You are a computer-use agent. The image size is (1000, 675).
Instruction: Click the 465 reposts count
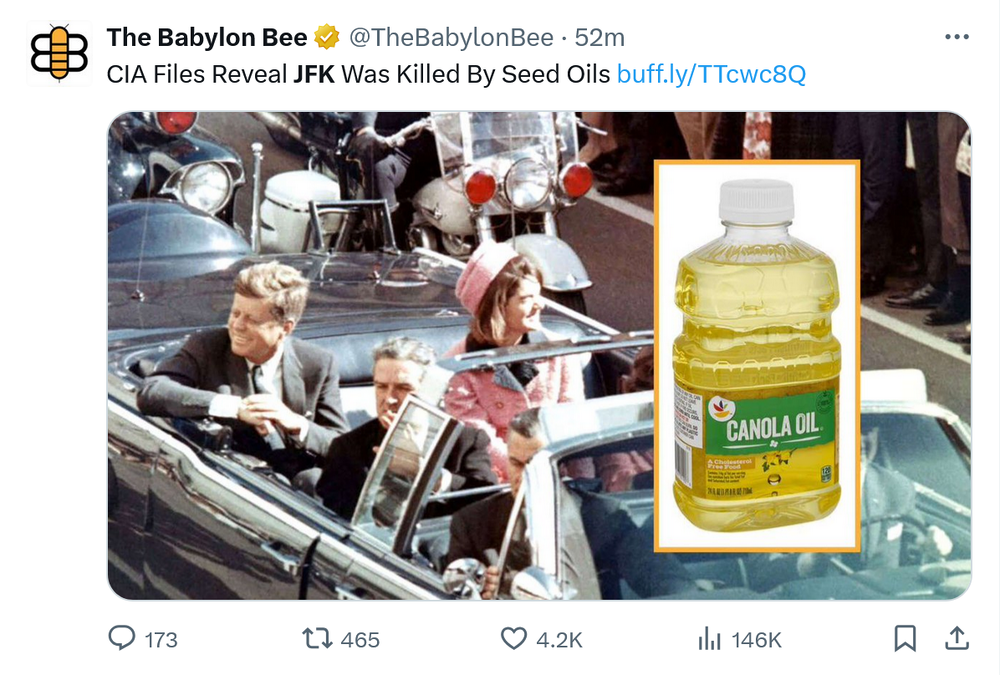coord(360,640)
